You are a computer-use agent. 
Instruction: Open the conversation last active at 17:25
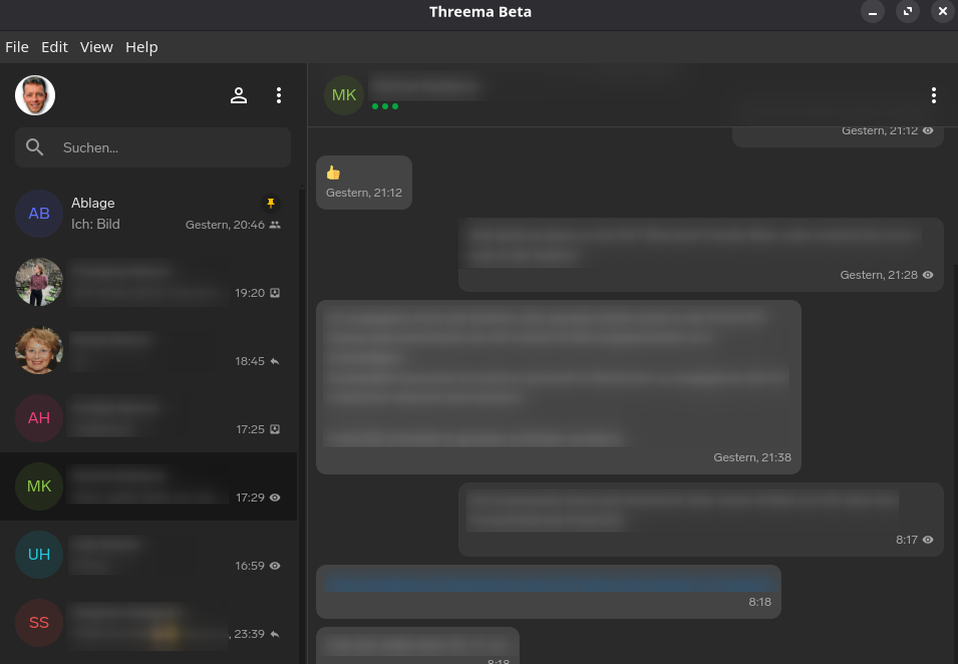[148, 418]
